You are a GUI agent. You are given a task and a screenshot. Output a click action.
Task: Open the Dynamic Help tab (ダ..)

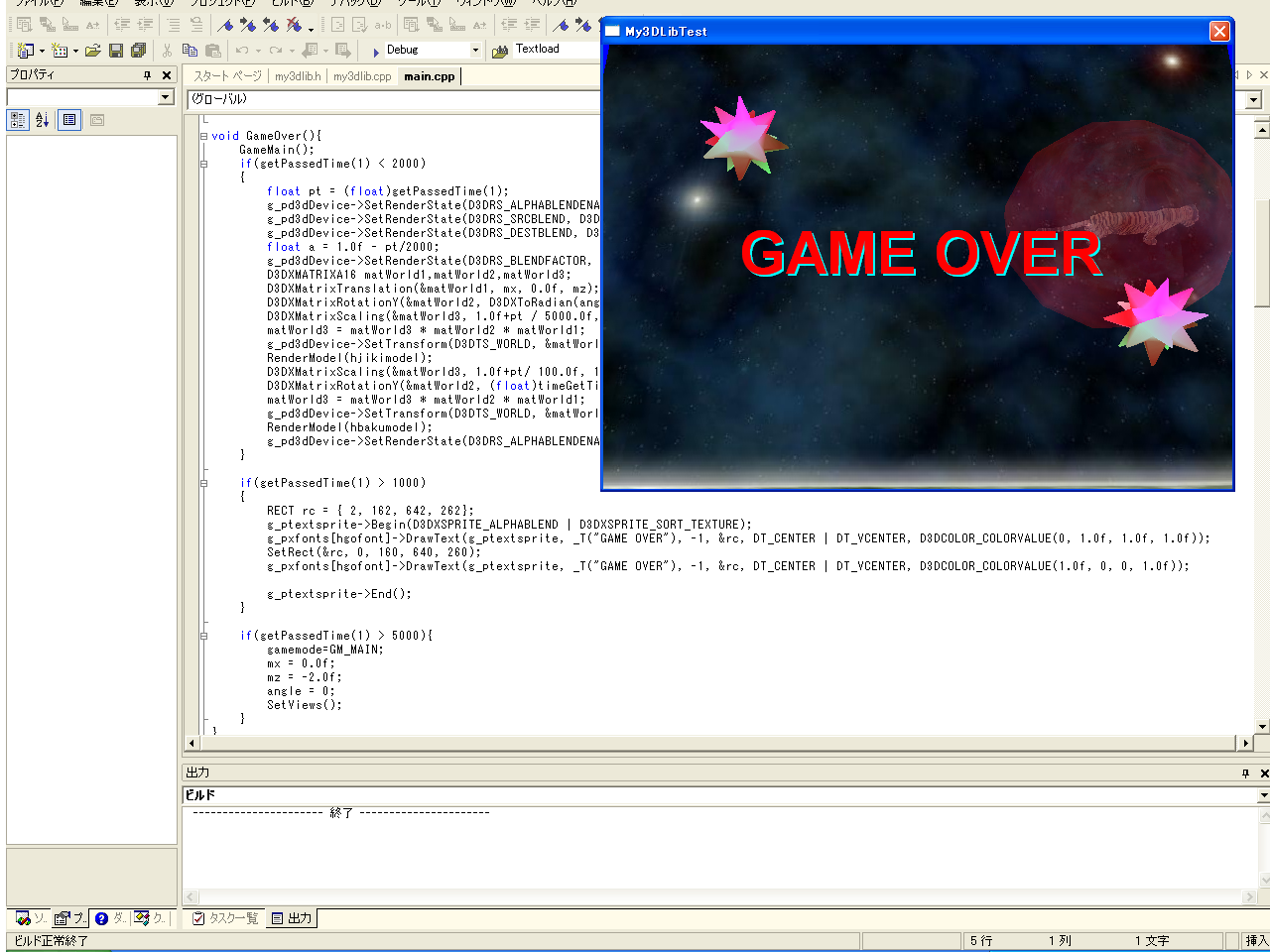click(x=110, y=918)
